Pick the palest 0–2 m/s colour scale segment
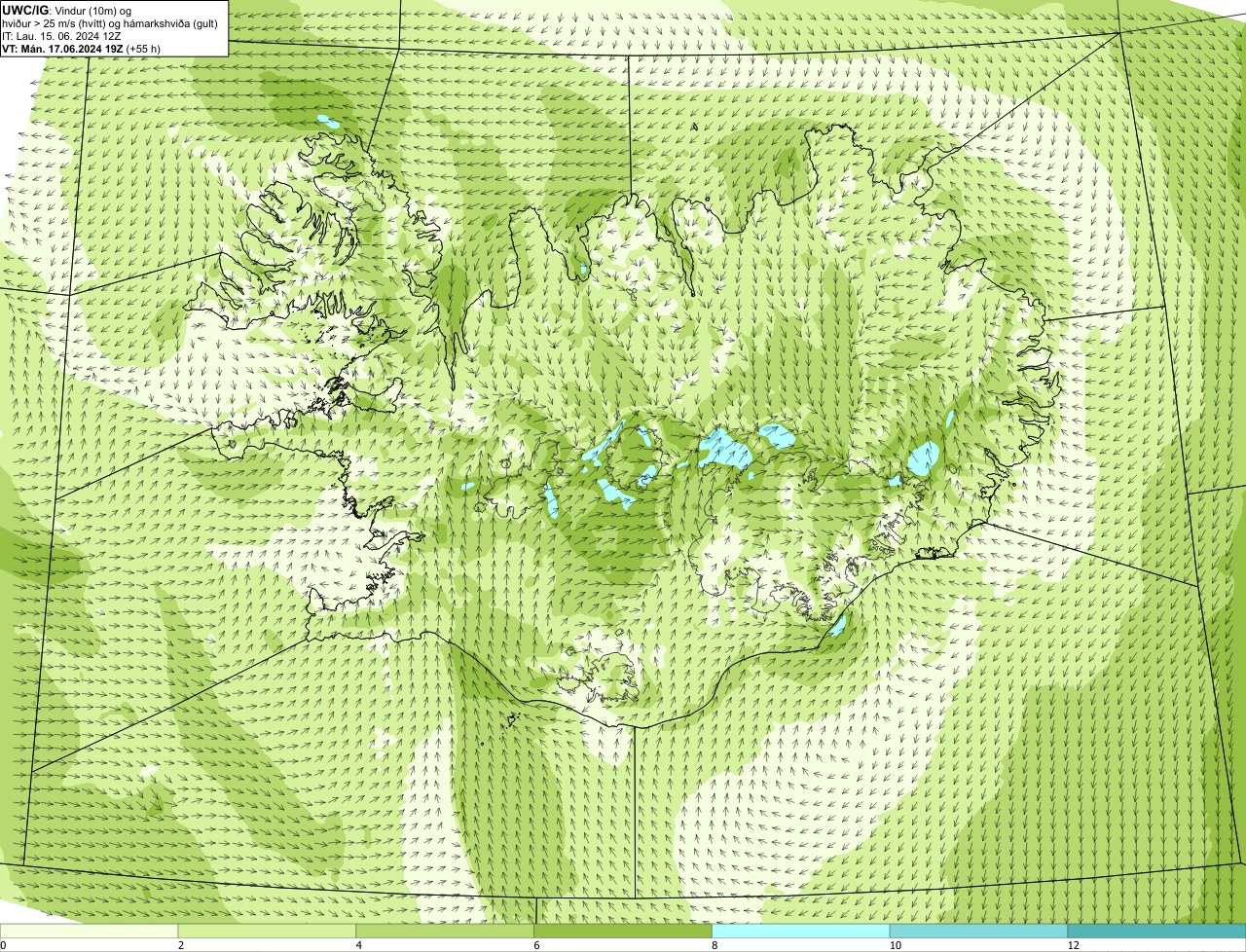Viewport: 1246px width, 952px height. (90, 931)
